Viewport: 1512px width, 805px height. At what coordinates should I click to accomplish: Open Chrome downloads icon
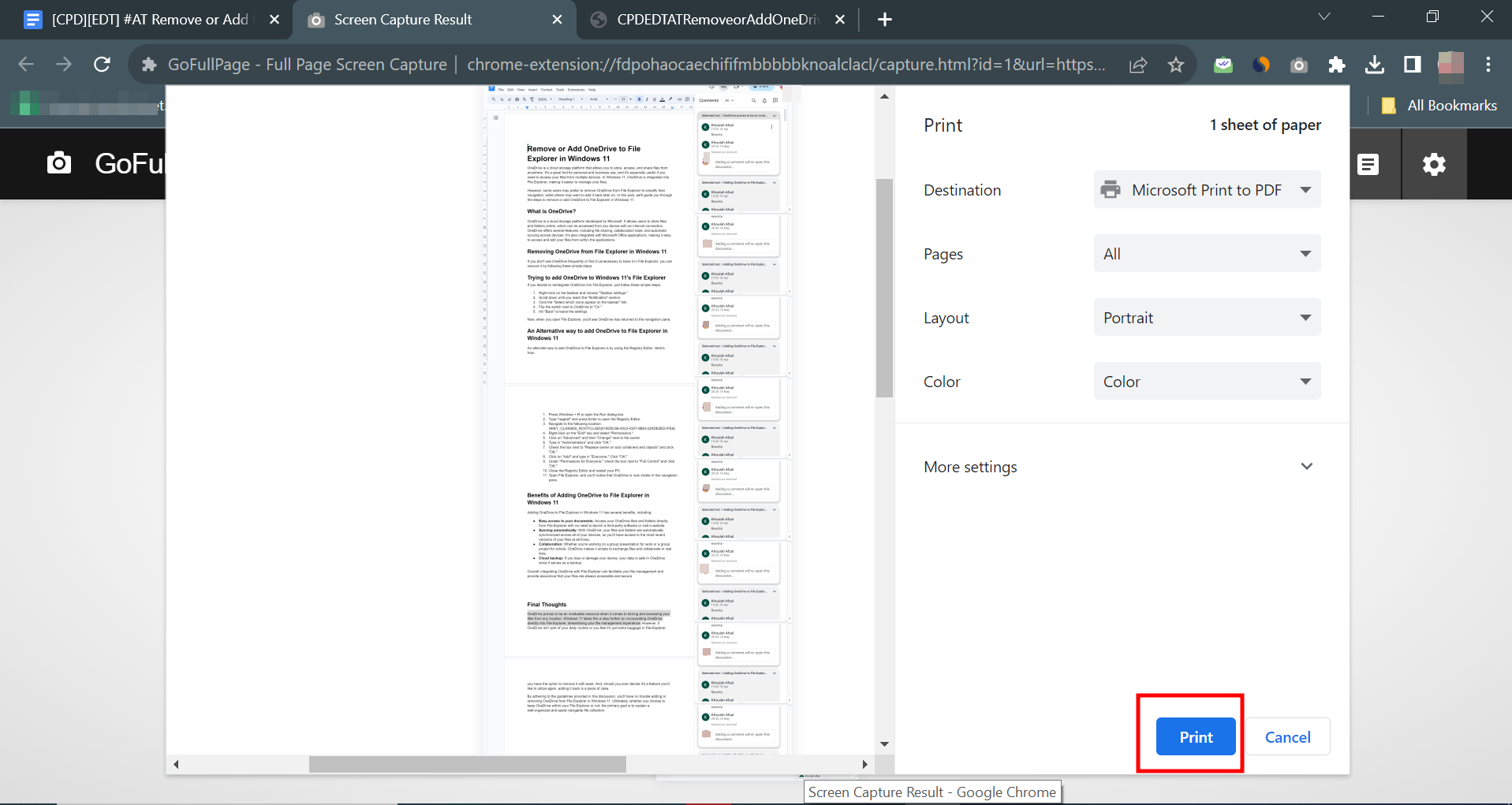(1375, 65)
